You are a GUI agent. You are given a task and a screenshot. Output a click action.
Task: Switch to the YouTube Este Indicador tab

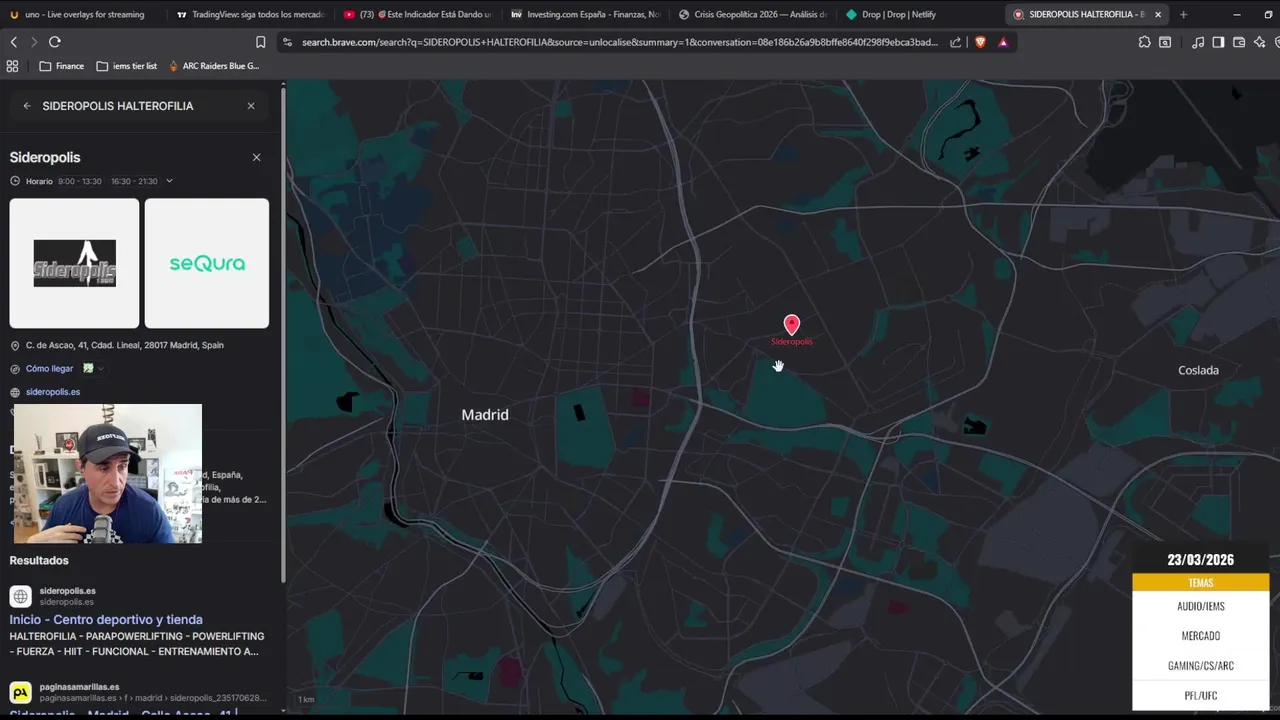[x=417, y=14]
